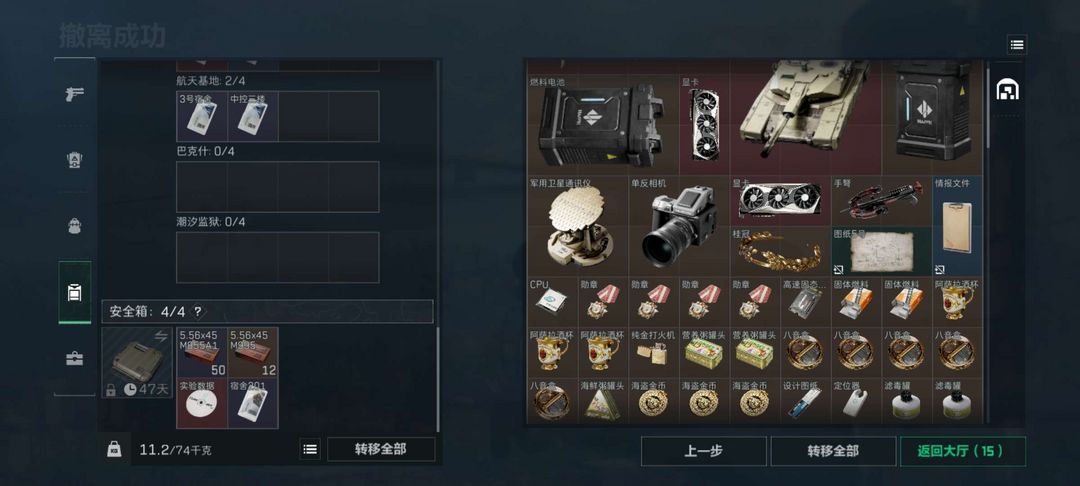Screen dimensions: 1080x486
Task: Select the 3号宿舍 key card
Action: tap(202, 116)
